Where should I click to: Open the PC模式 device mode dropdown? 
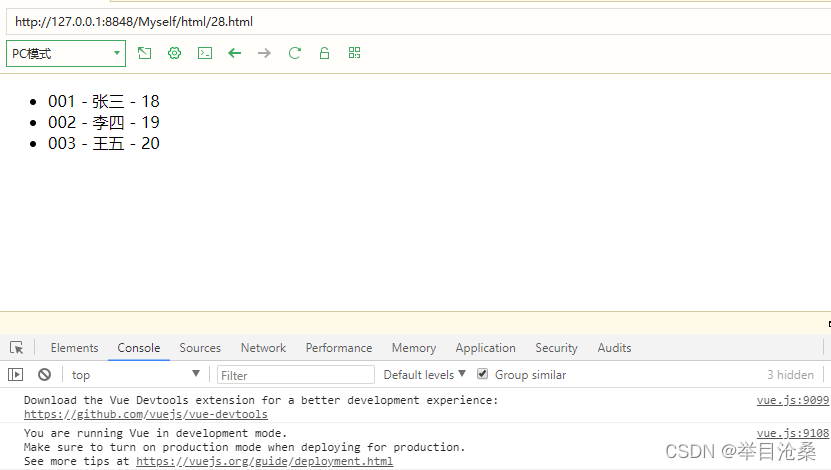tap(66, 54)
